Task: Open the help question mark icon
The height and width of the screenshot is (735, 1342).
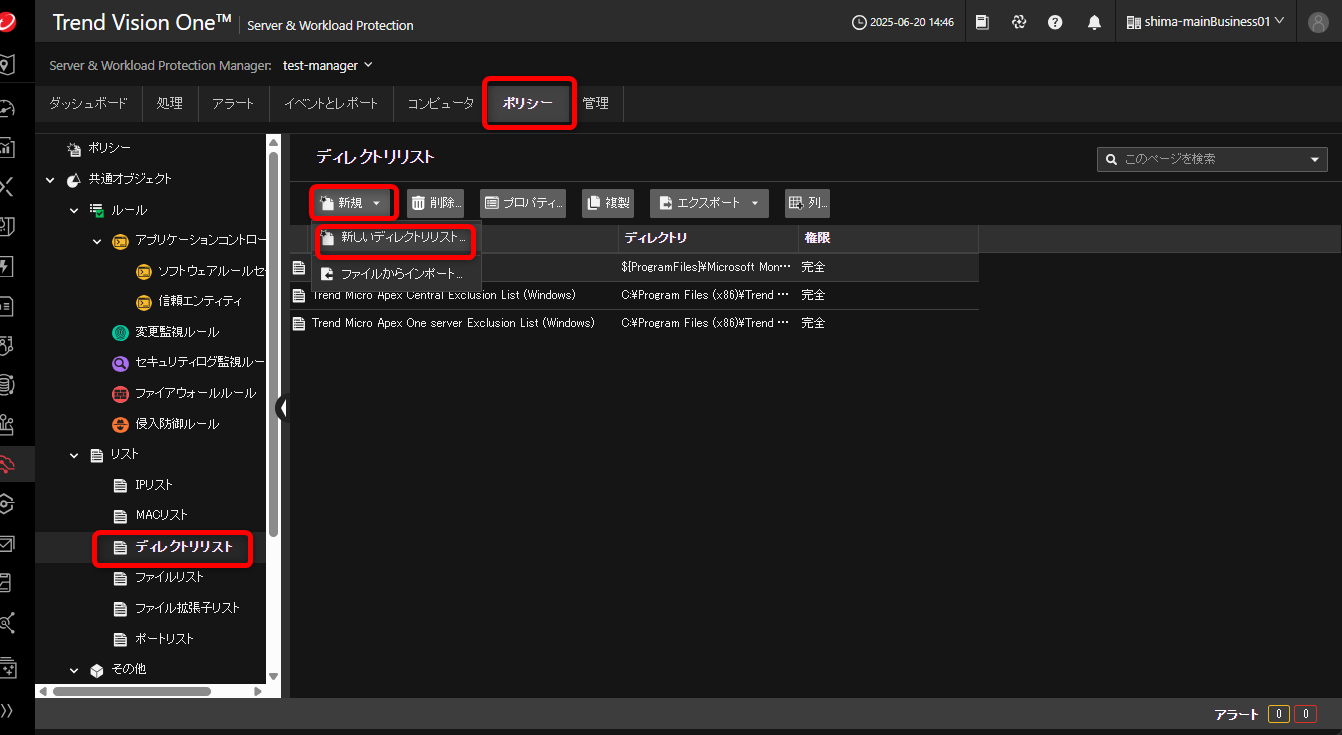Action: [x=1055, y=22]
